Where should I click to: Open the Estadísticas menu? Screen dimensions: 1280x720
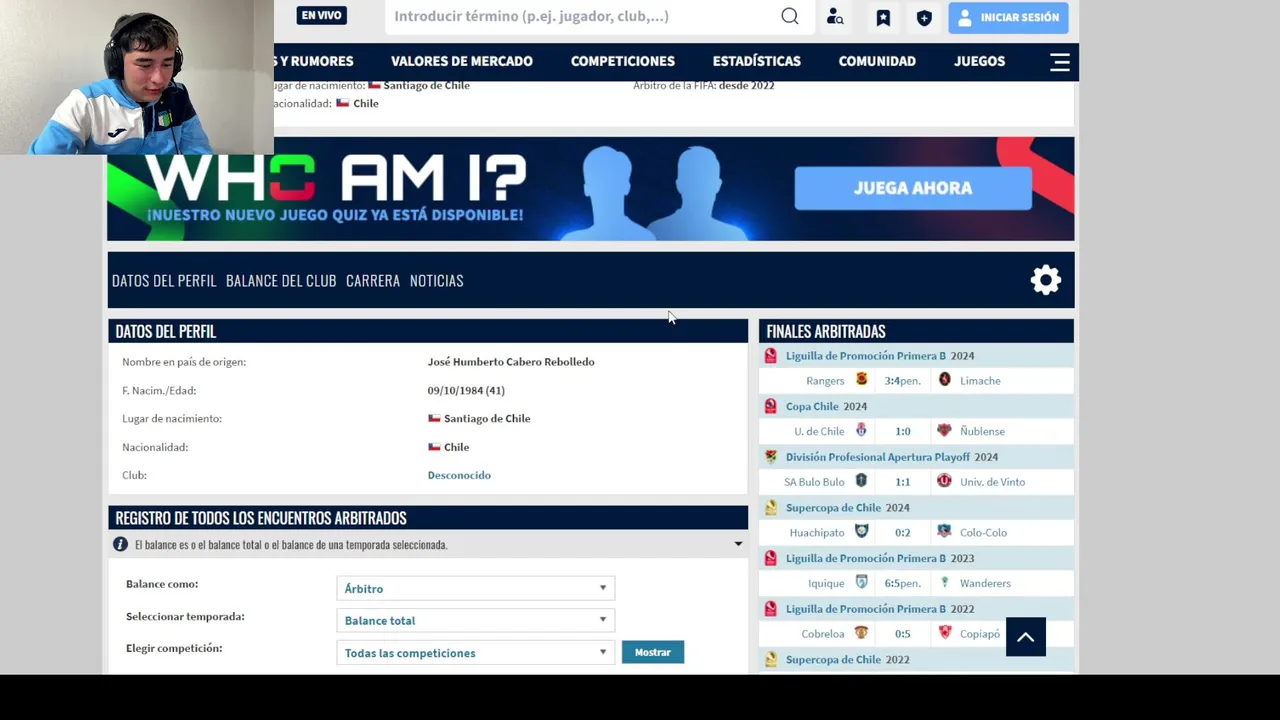point(757,61)
